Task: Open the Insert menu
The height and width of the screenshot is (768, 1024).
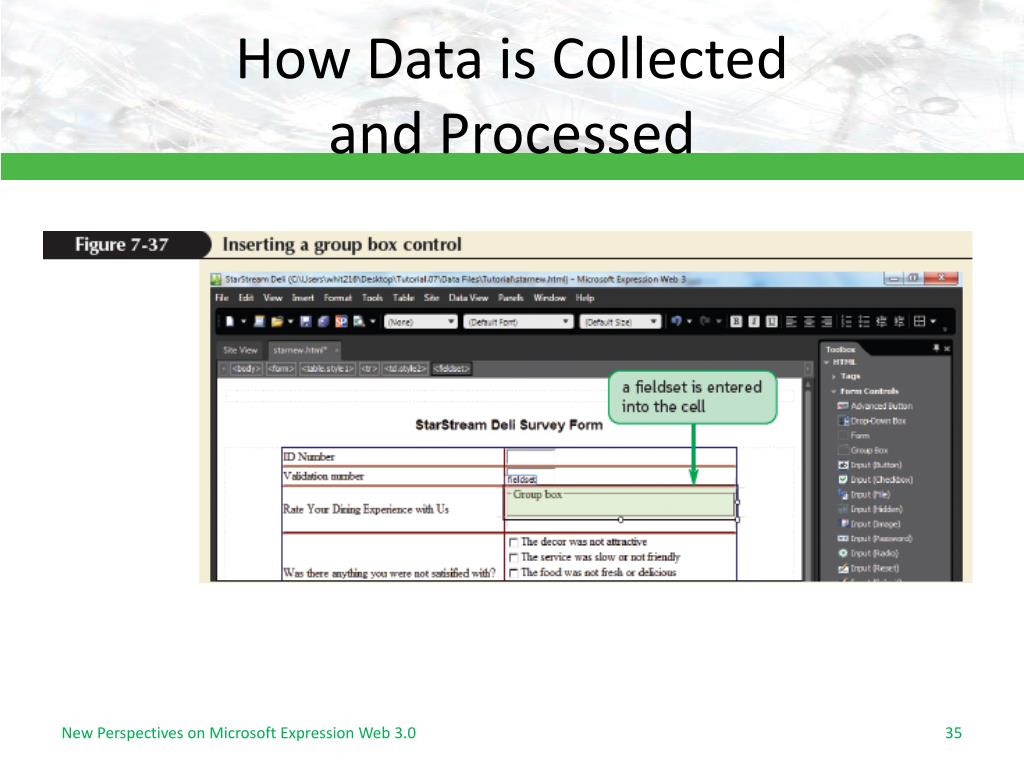Action: coord(303,298)
